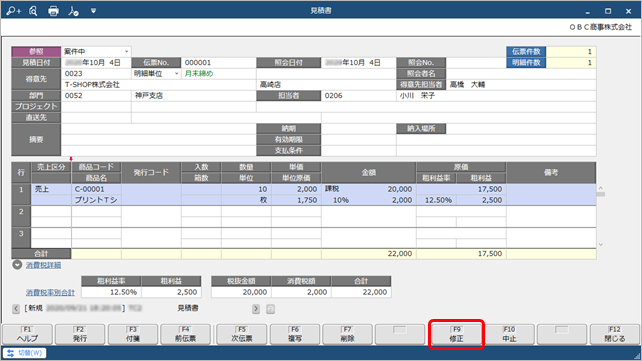Image resolution: width=642 pixels, height=361 pixels.
Task: Click the 得意先 code field 0023
Action: point(96,74)
